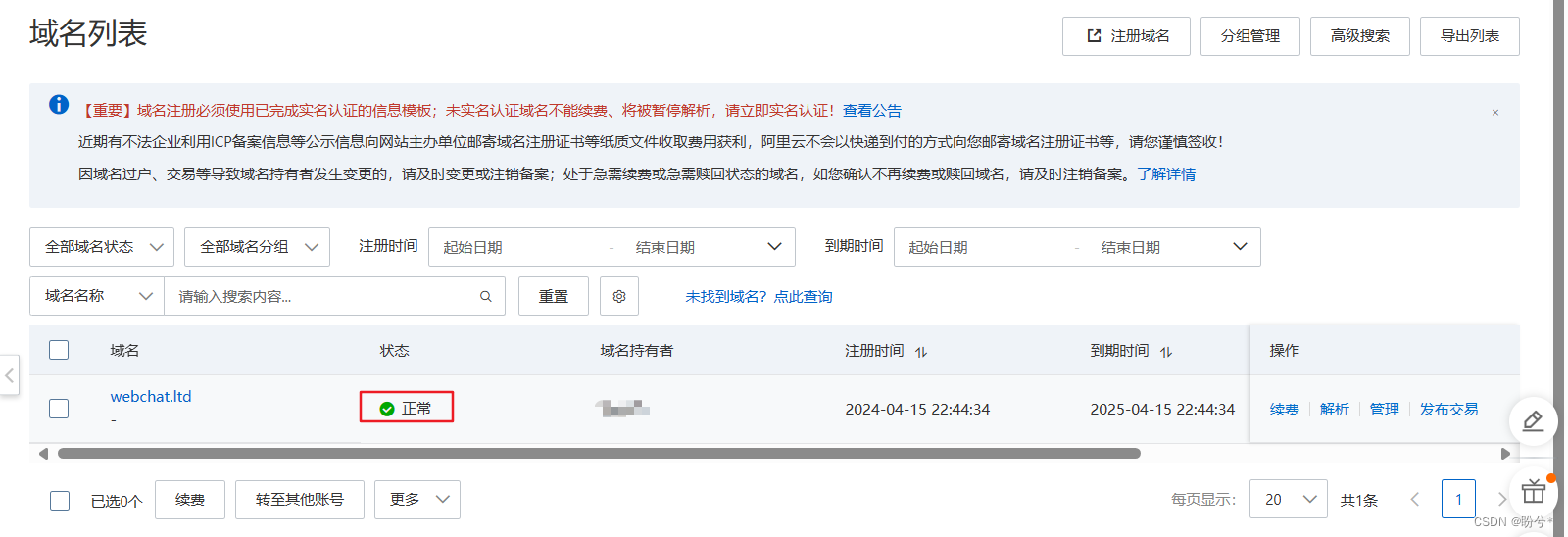Viewport: 1568px width, 537px height.
Task: Open column settings gear icon
Action: 619,296
